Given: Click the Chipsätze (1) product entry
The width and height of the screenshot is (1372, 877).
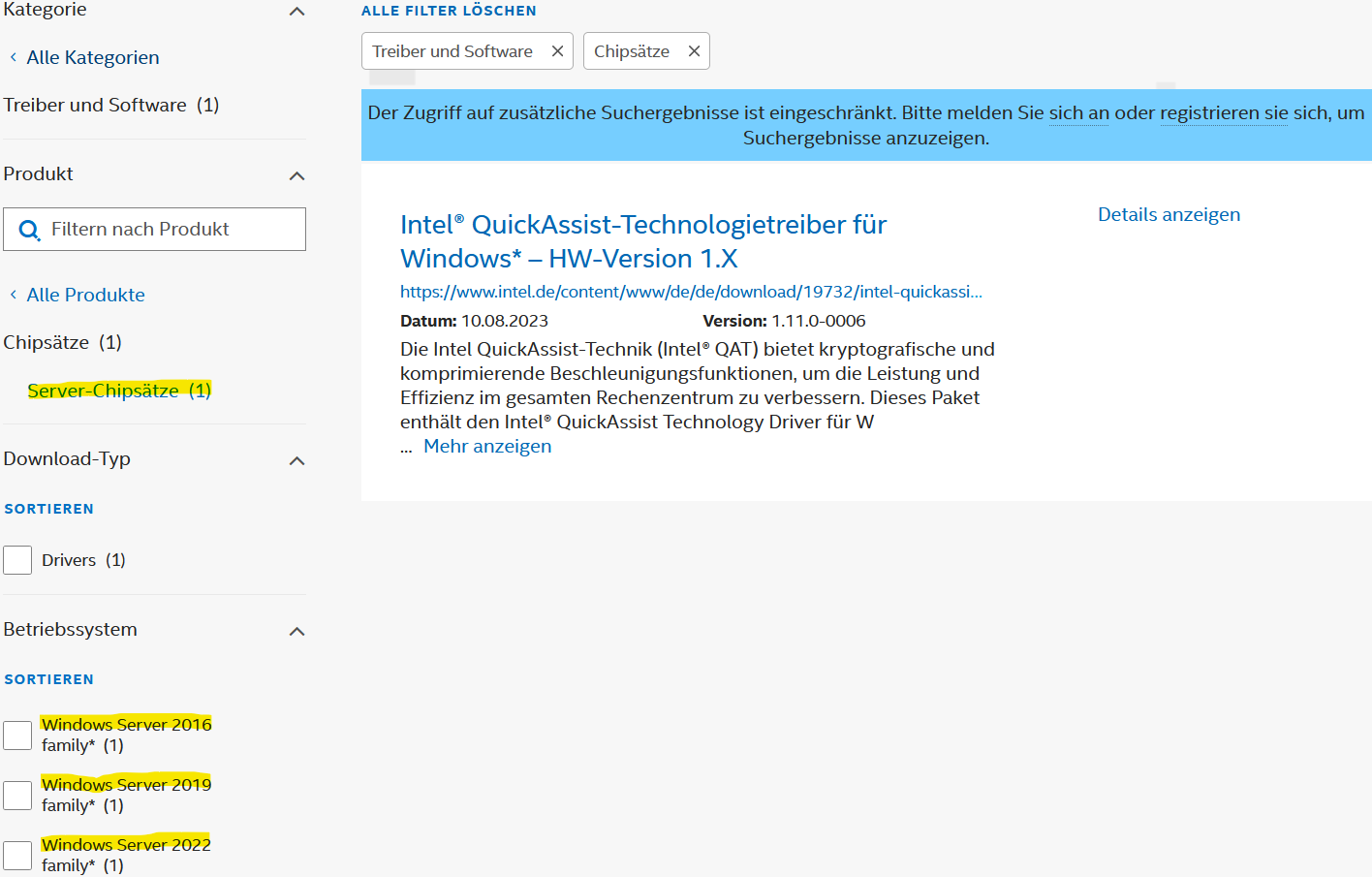Looking at the screenshot, I should click(x=62, y=342).
